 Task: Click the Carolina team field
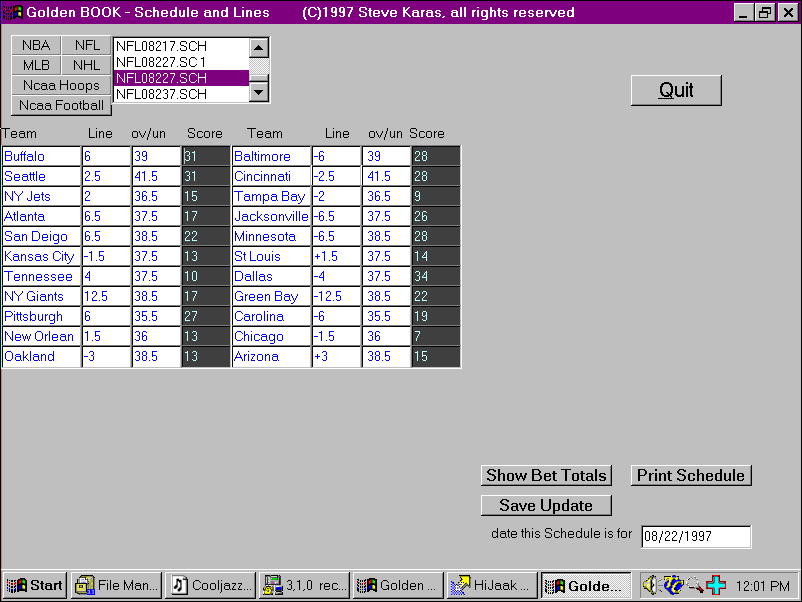click(x=272, y=316)
